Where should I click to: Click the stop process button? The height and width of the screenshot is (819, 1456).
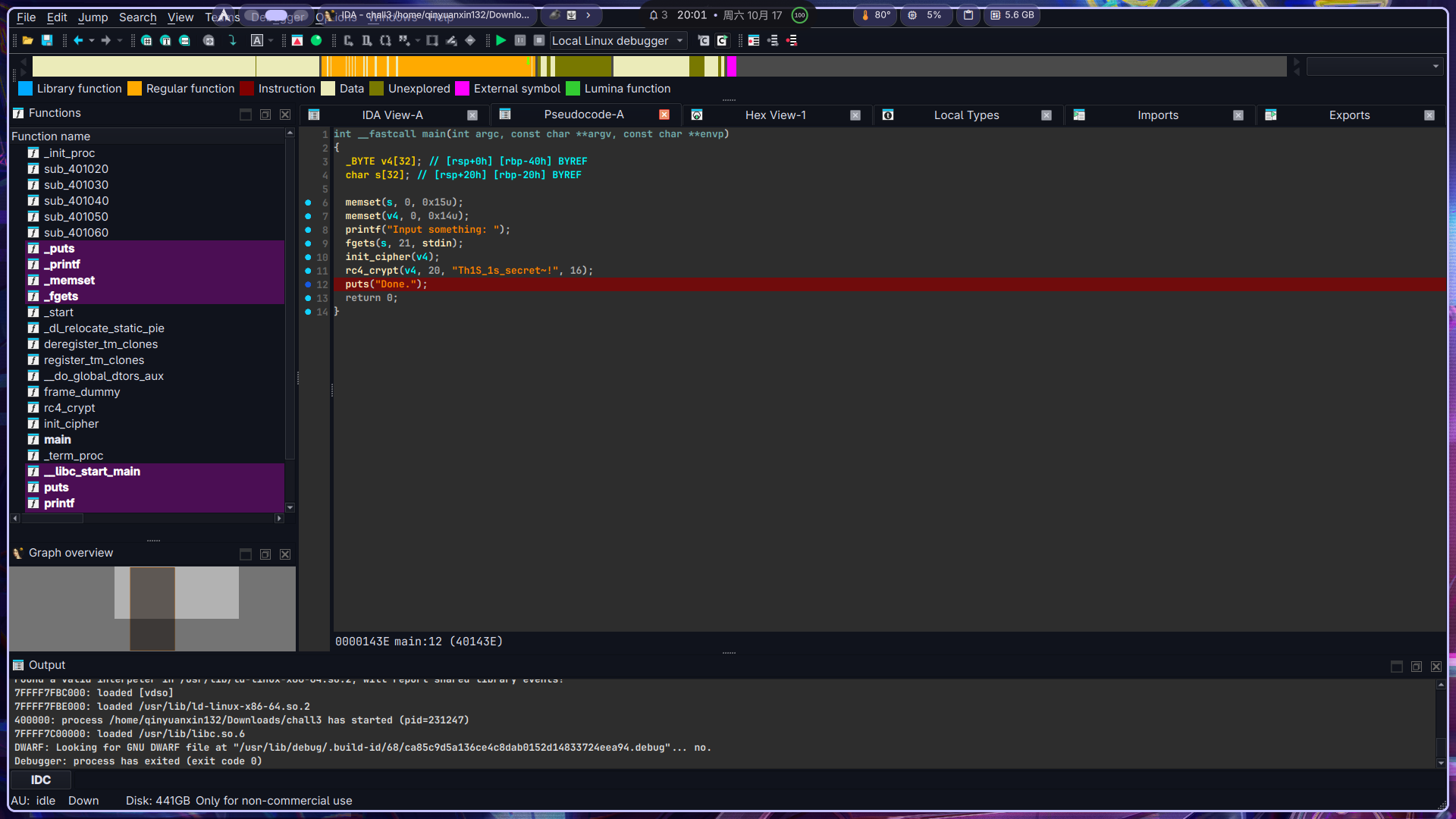pyautogui.click(x=539, y=41)
